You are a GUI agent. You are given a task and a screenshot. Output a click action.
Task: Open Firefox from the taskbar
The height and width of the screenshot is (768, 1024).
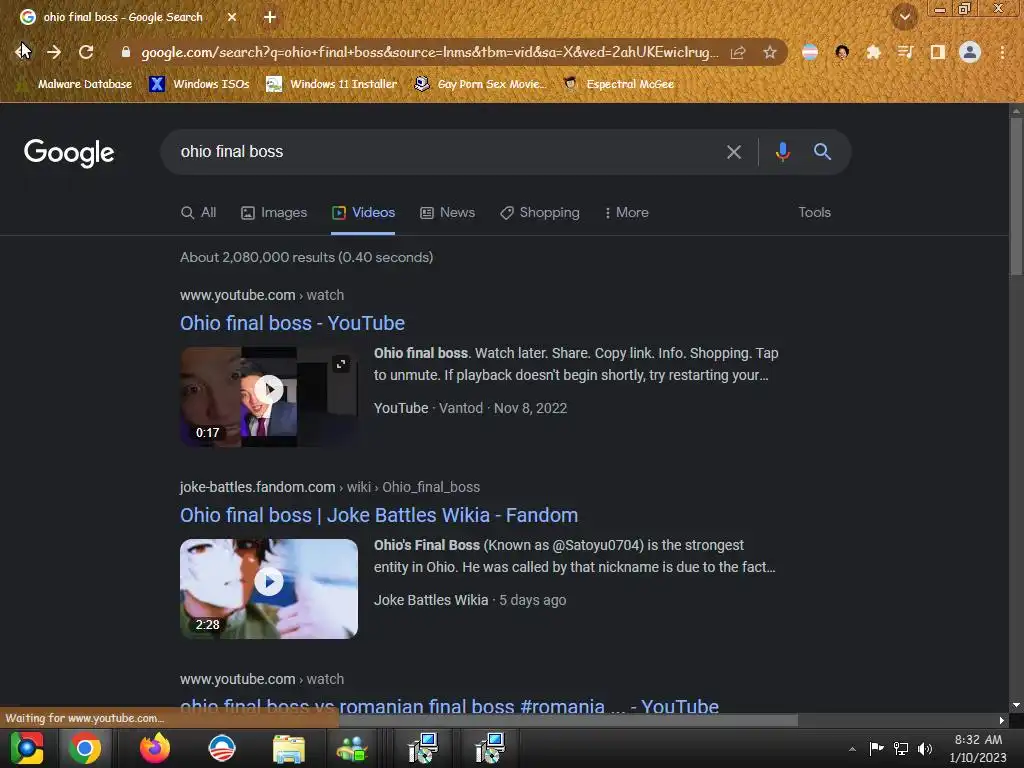(x=155, y=748)
